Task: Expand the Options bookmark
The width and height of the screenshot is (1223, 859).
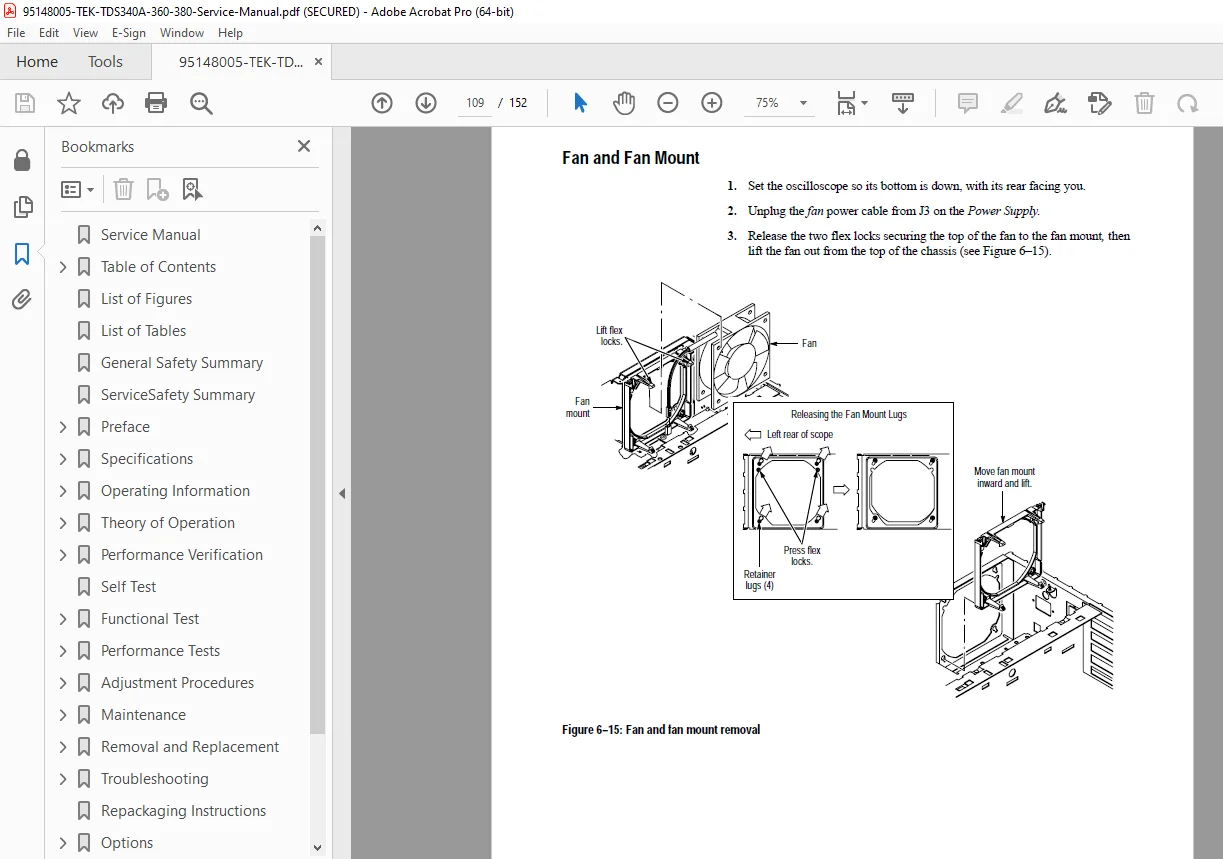Action: (63, 843)
